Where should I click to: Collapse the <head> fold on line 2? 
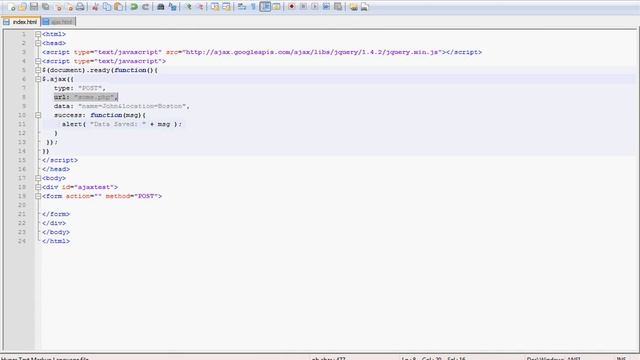point(38,43)
